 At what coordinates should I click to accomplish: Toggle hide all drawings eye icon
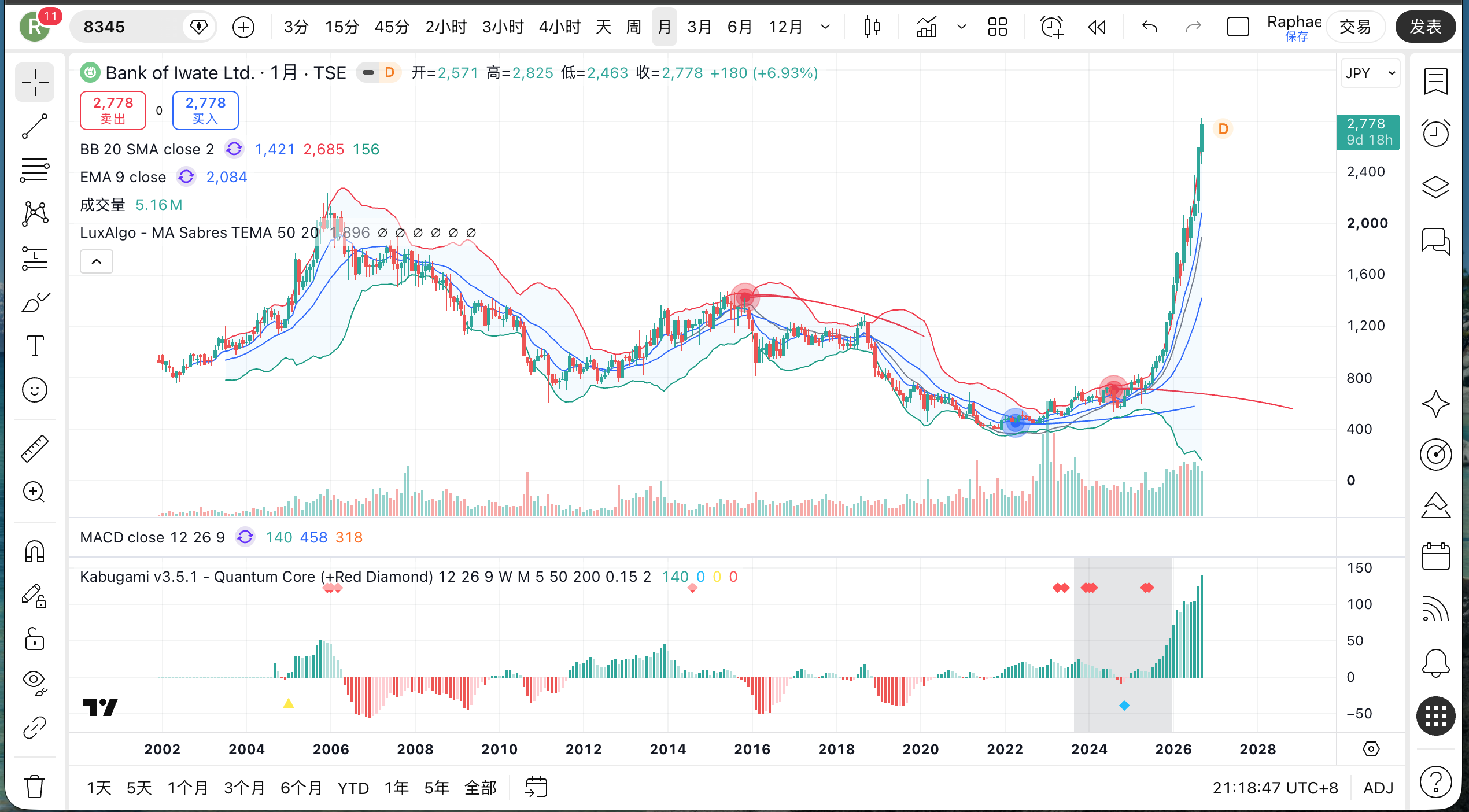pos(35,683)
